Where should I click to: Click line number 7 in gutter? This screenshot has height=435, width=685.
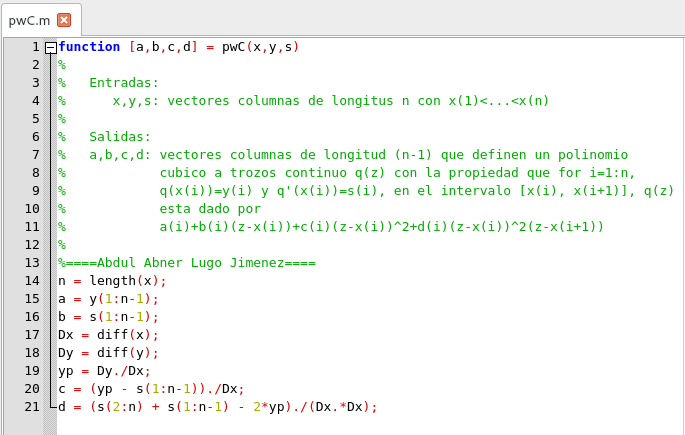point(35,155)
